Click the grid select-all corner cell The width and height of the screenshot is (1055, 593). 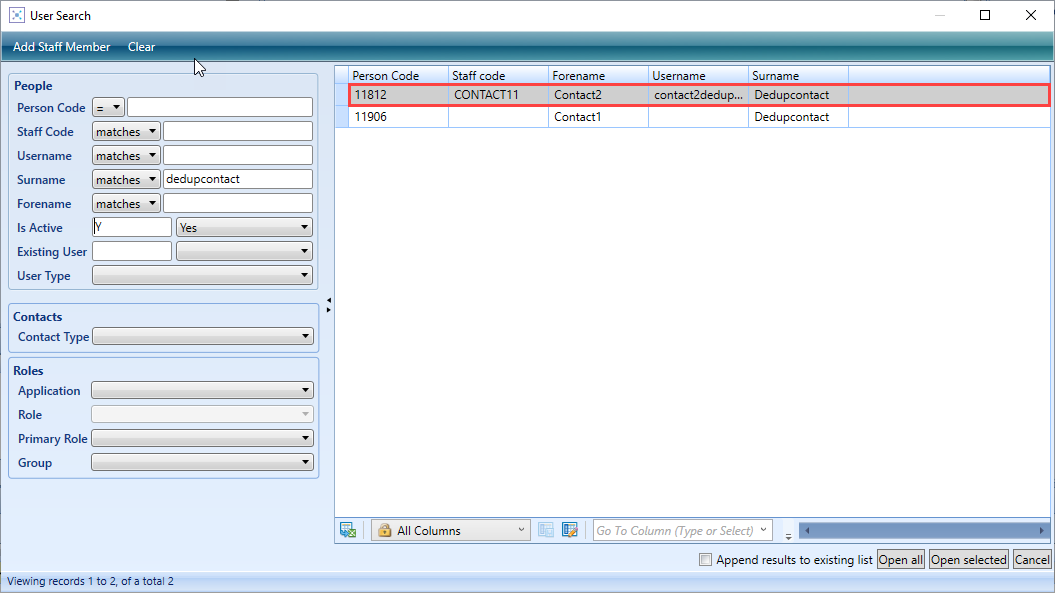[x=341, y=75]
